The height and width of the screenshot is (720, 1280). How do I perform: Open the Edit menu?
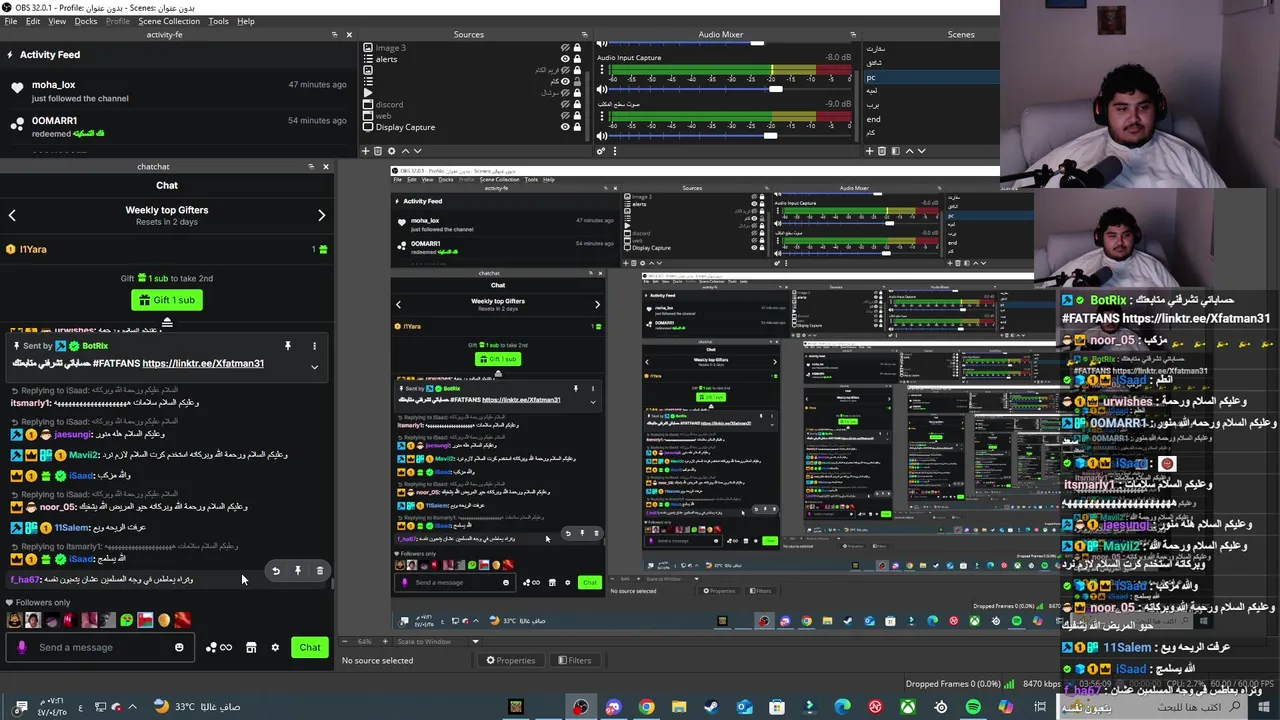(33, 21)
